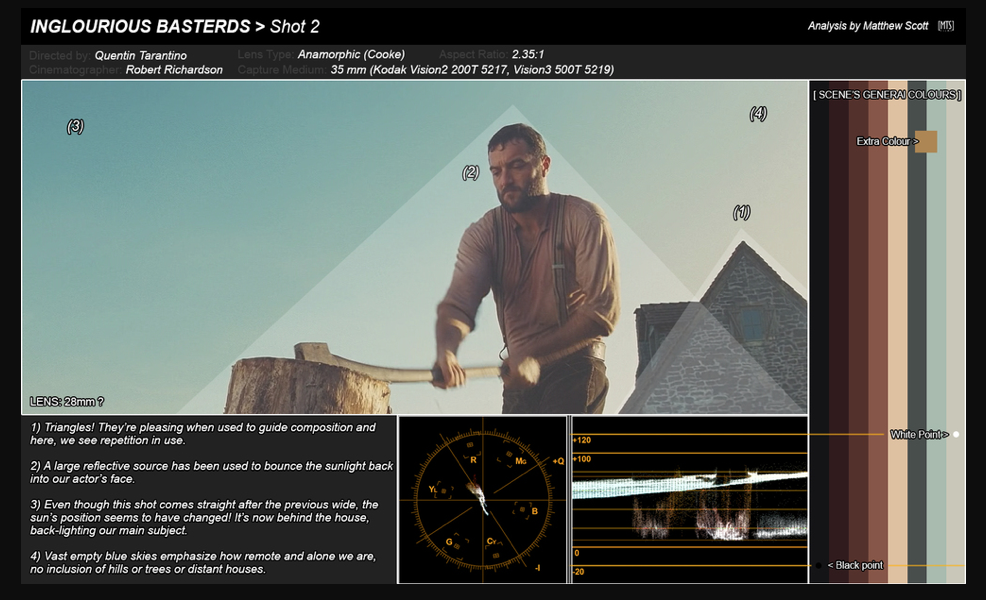Click the '+120' waveform scale label
Image resolution: width=986 pixels, height=600 pixels.
point(582,440)
